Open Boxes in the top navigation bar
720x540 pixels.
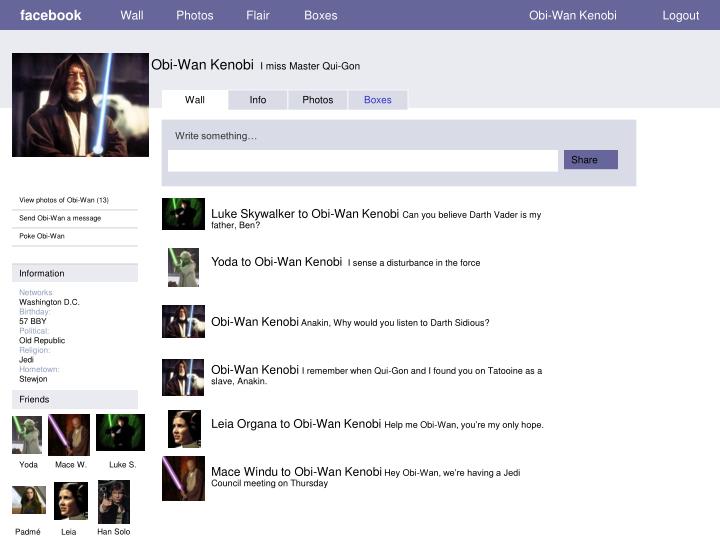pos(321,15)
